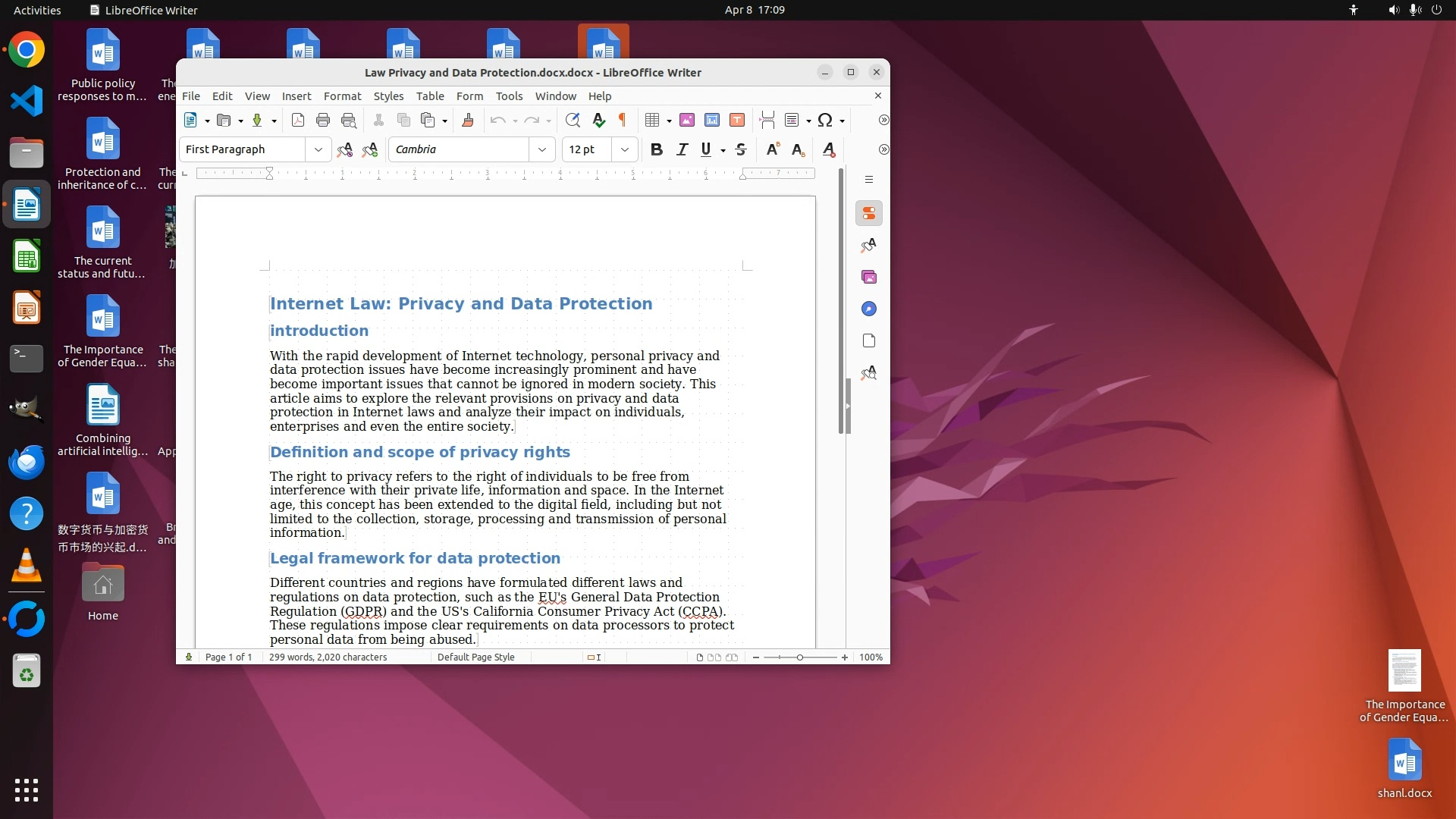Insert image from toolbar
The image size is (1456, 819).
687,120
